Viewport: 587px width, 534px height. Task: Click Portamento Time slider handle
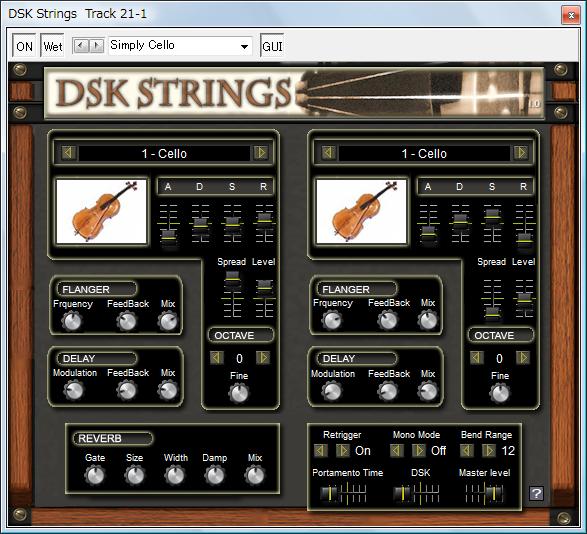coord(329,494)
